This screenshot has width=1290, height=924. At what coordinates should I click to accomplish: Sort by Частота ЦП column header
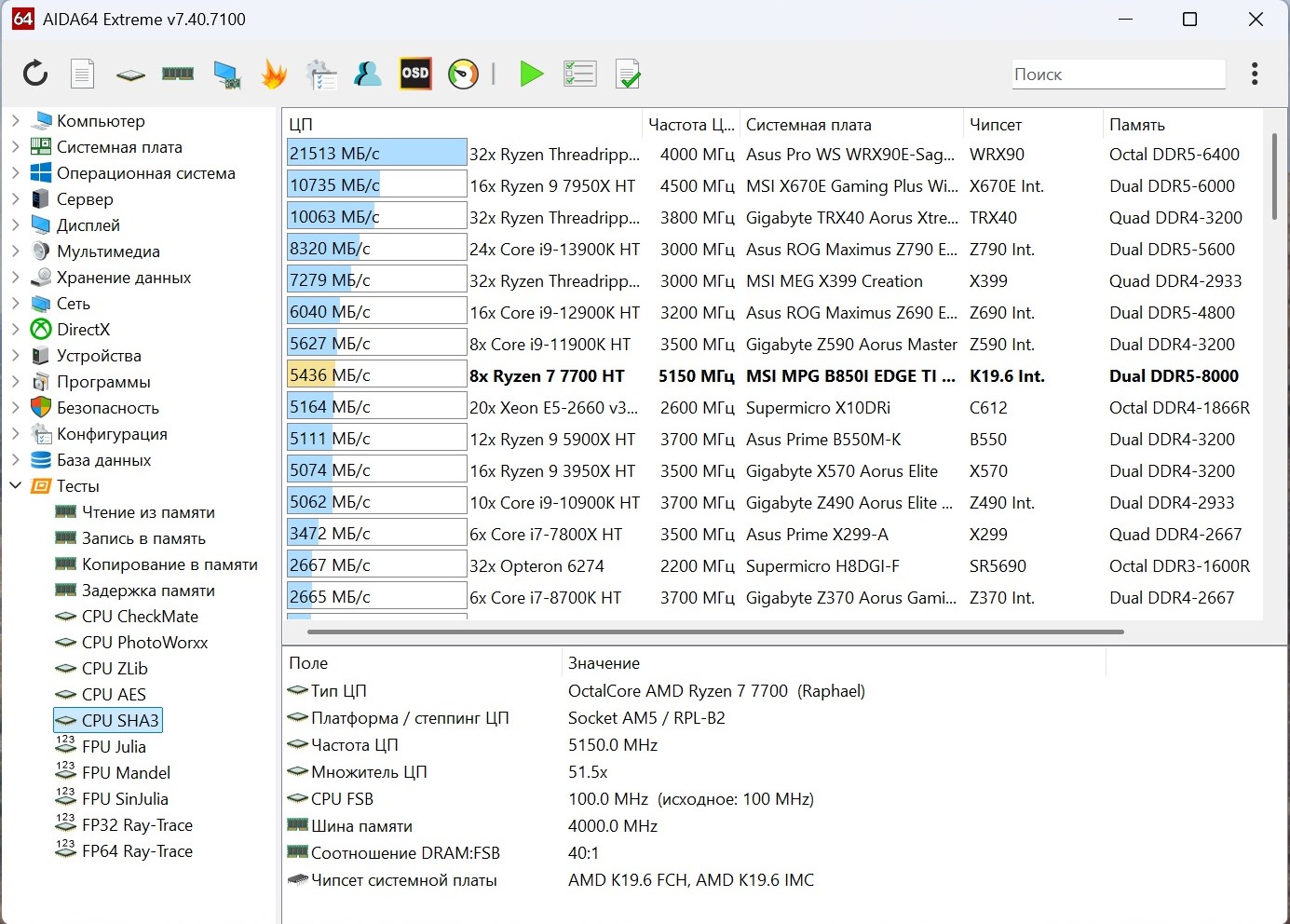tap(690, 125)
